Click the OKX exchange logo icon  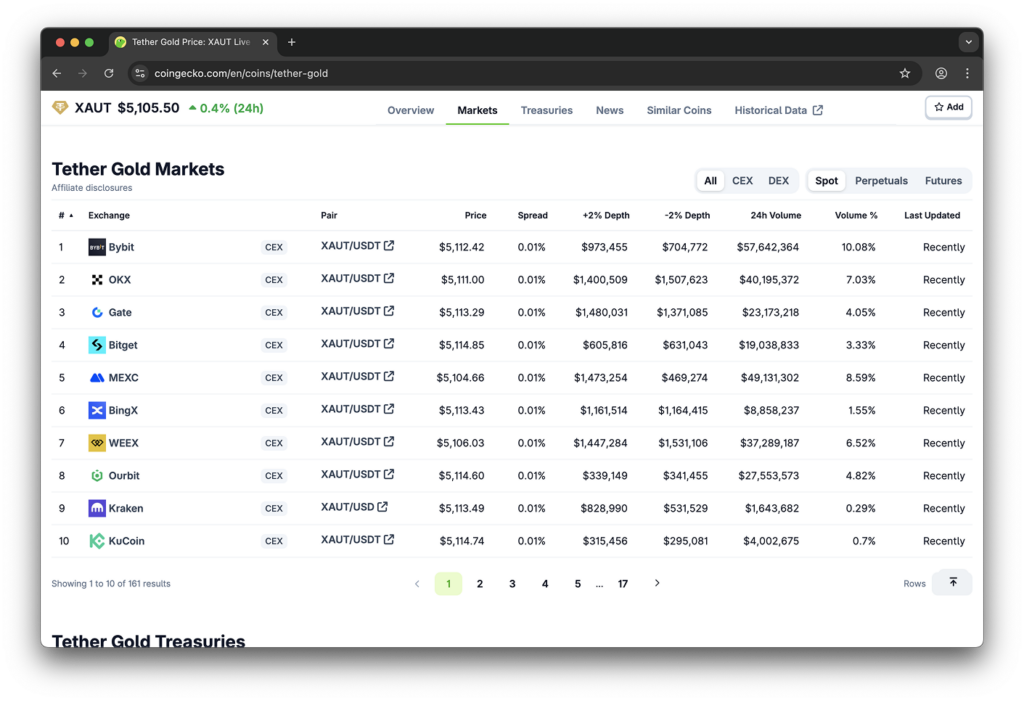(x=97, y=280)
